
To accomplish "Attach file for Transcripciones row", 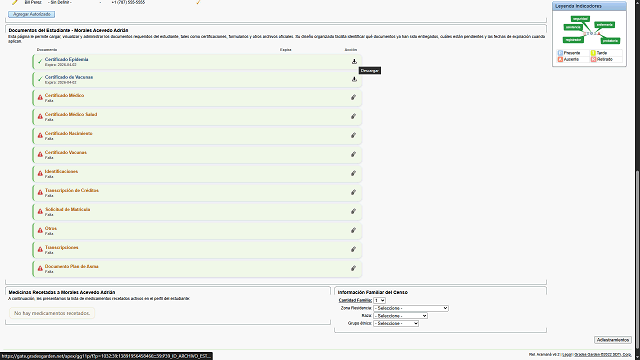I will coord(353,249).
